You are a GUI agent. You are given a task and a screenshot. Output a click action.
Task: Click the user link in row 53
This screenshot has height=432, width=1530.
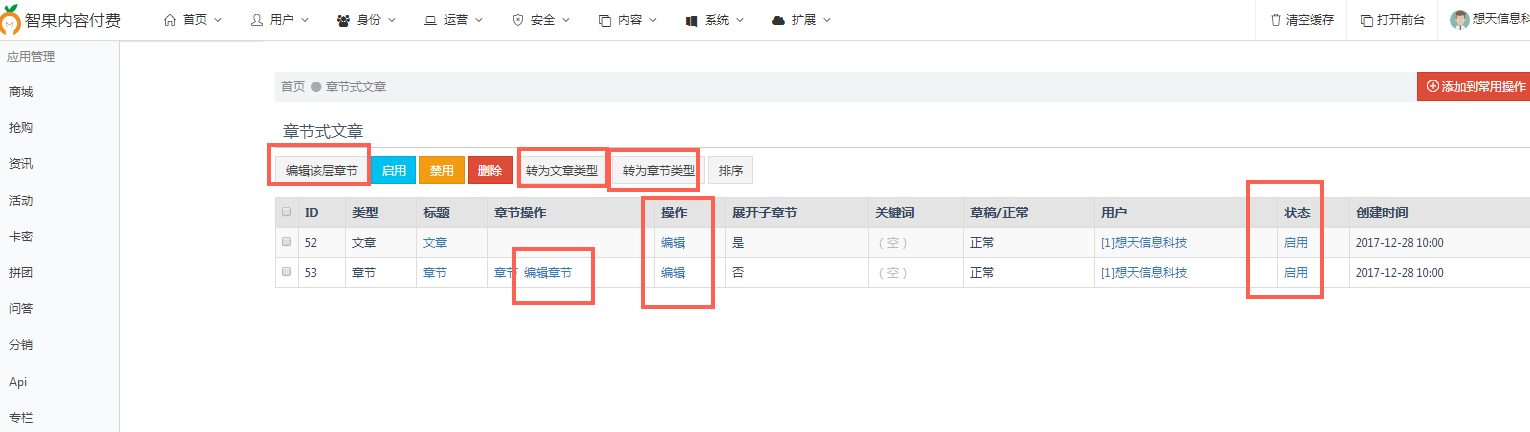tap(1144, 272)
